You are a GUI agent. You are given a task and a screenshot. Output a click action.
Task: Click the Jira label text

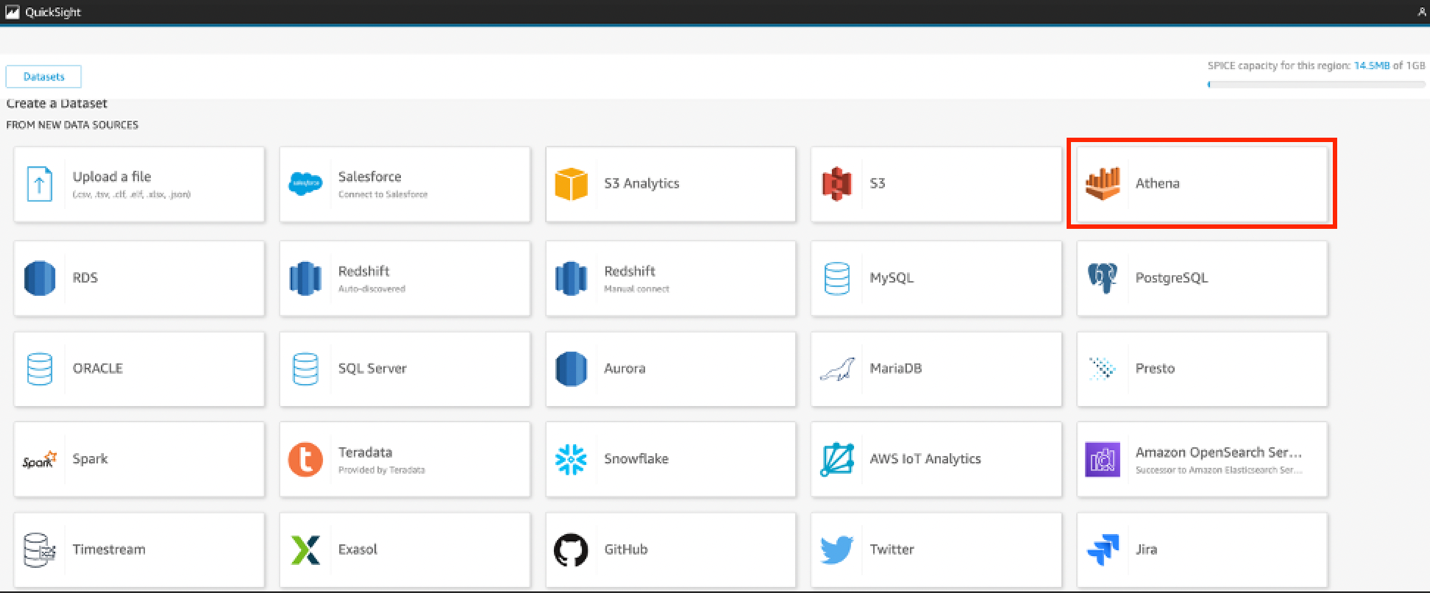[1146, 550]
